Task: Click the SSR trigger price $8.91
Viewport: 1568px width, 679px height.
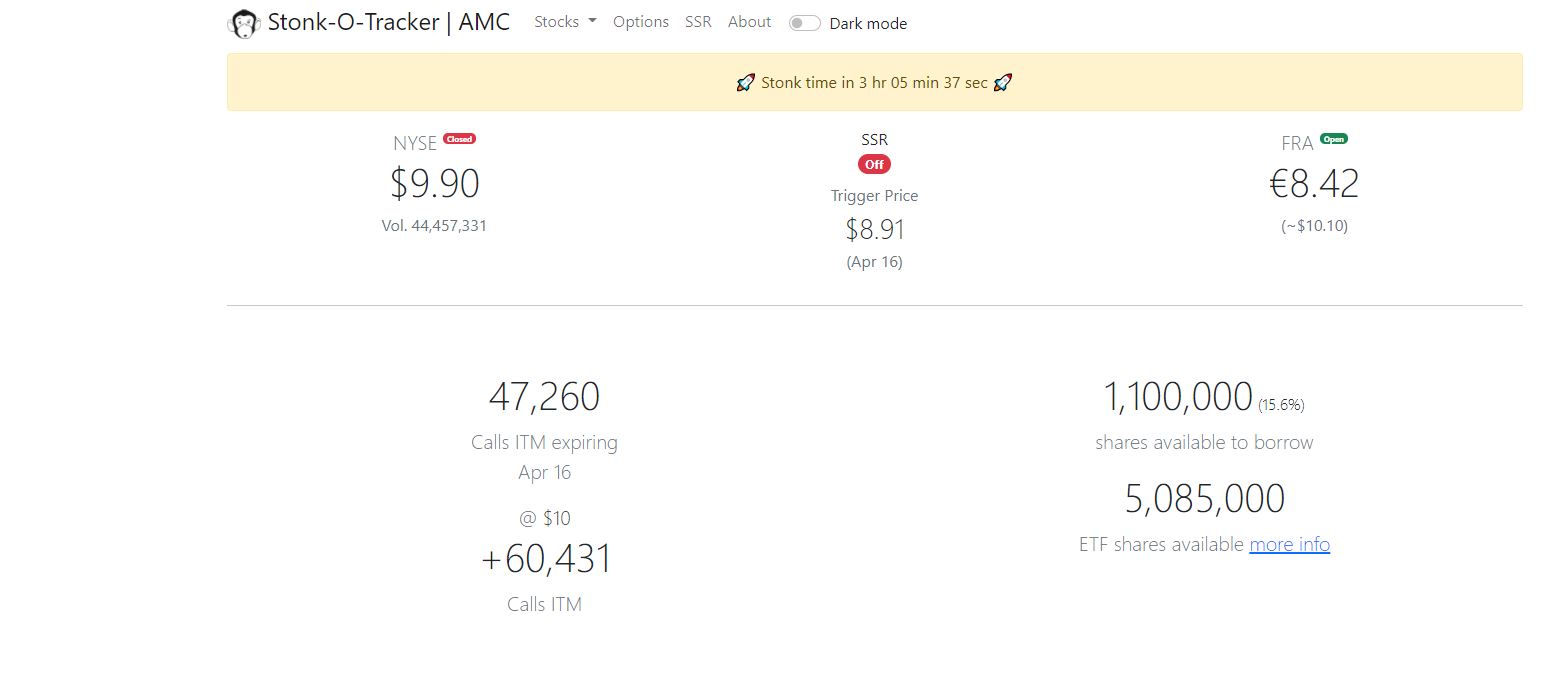Action: 875,230
